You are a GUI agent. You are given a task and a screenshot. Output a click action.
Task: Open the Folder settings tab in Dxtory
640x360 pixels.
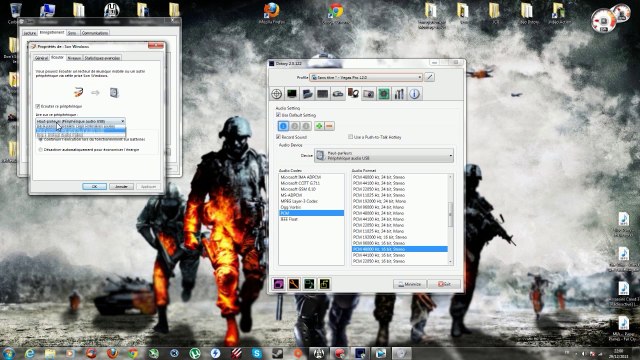[x=307, y=94]
